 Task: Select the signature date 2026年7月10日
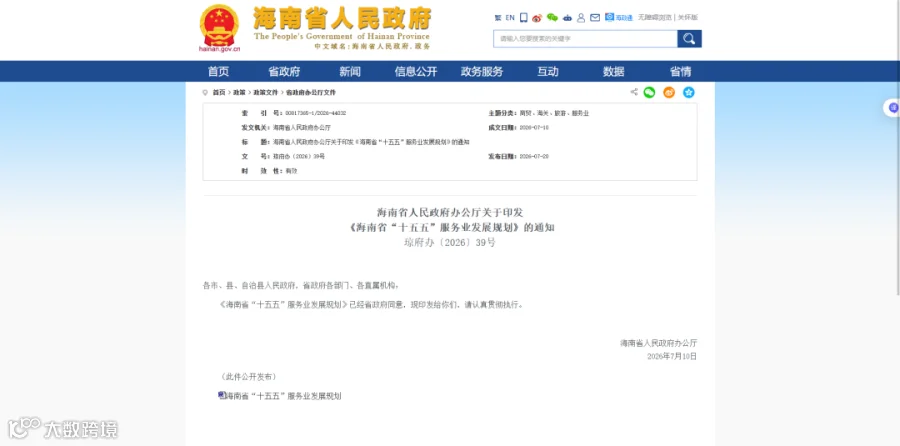672,356
